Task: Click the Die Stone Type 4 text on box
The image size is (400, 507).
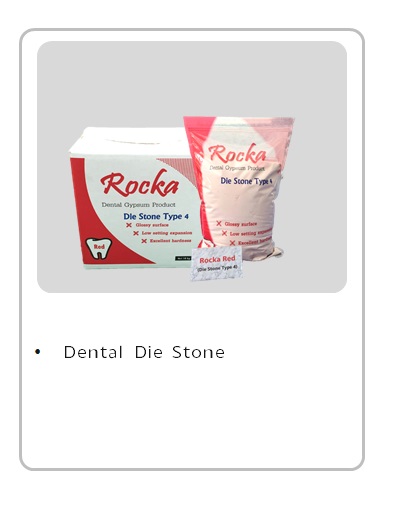Action: pos(156,216)
